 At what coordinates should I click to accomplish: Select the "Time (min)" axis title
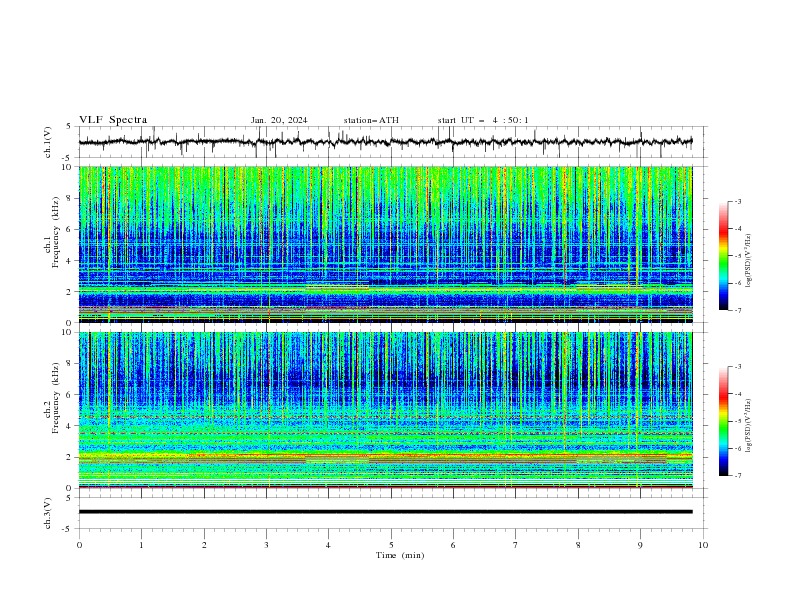point(400,555)
